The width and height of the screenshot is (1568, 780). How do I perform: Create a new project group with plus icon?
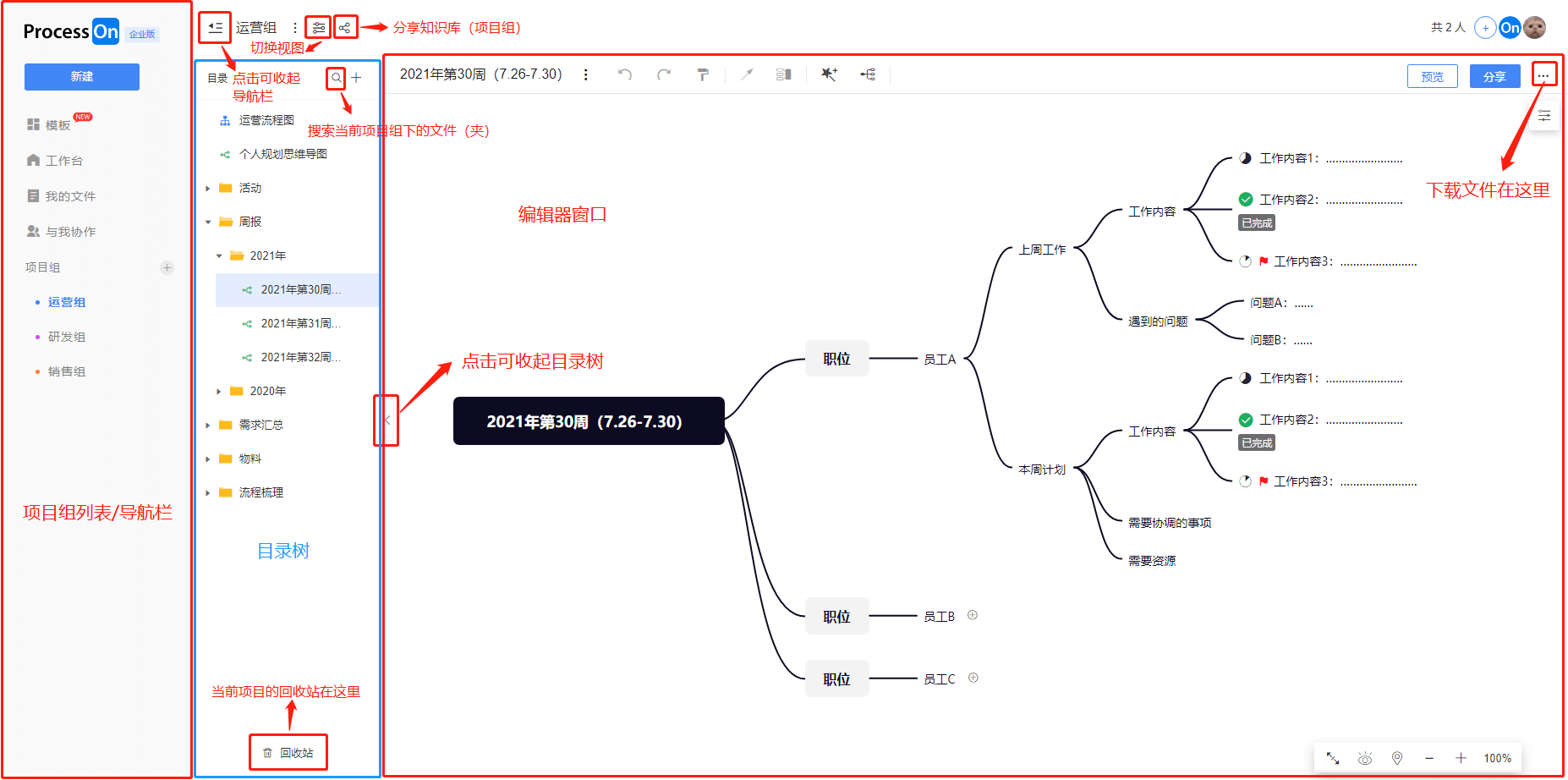pos(167,267)
